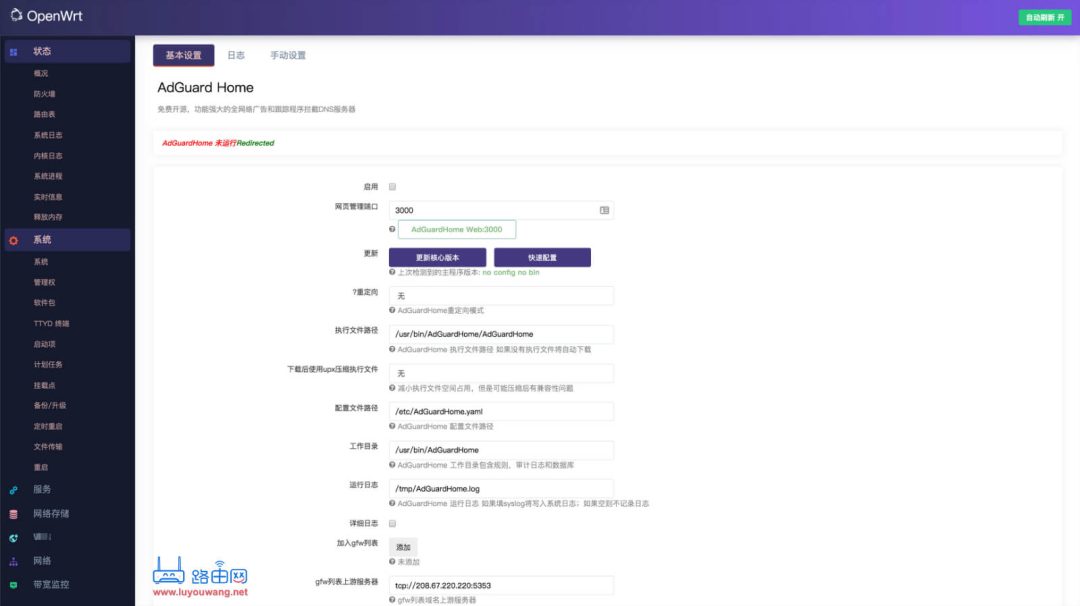1080x606 pixels.
Task: Click the gfw列表上游服务器 input field
Action: 501,585
